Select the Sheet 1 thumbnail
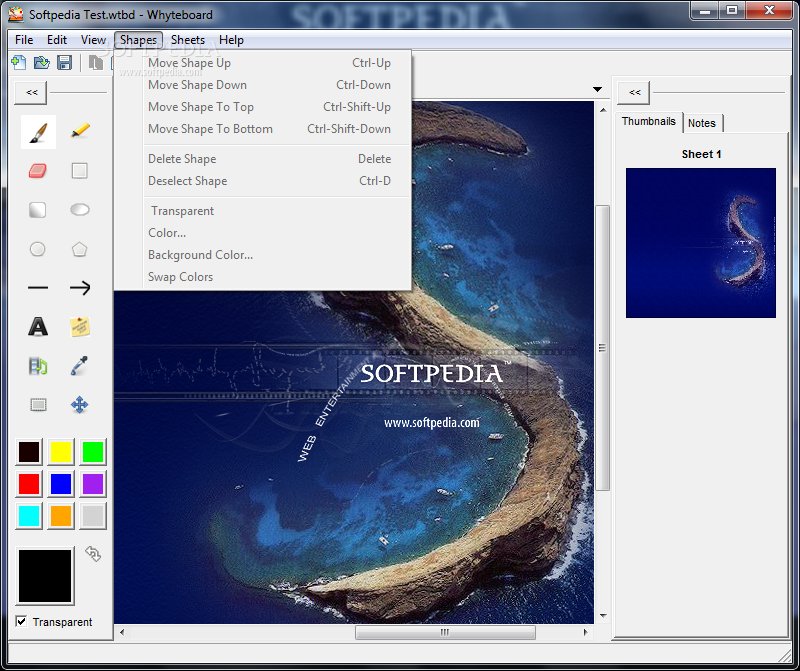This screenshot has height=671, width=800. pyautogui.click(x=701, y=243)
